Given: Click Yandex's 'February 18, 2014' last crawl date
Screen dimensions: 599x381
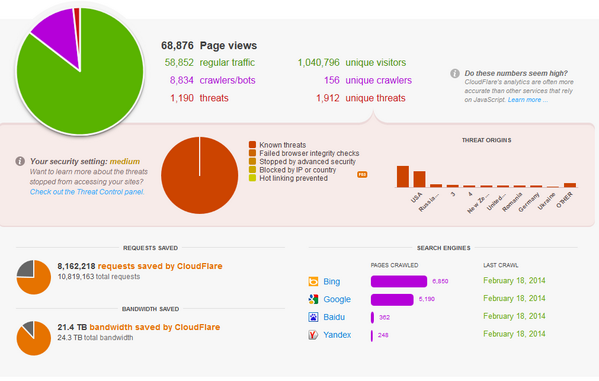Looking at the screenshot, I should [x=514, y=334].
